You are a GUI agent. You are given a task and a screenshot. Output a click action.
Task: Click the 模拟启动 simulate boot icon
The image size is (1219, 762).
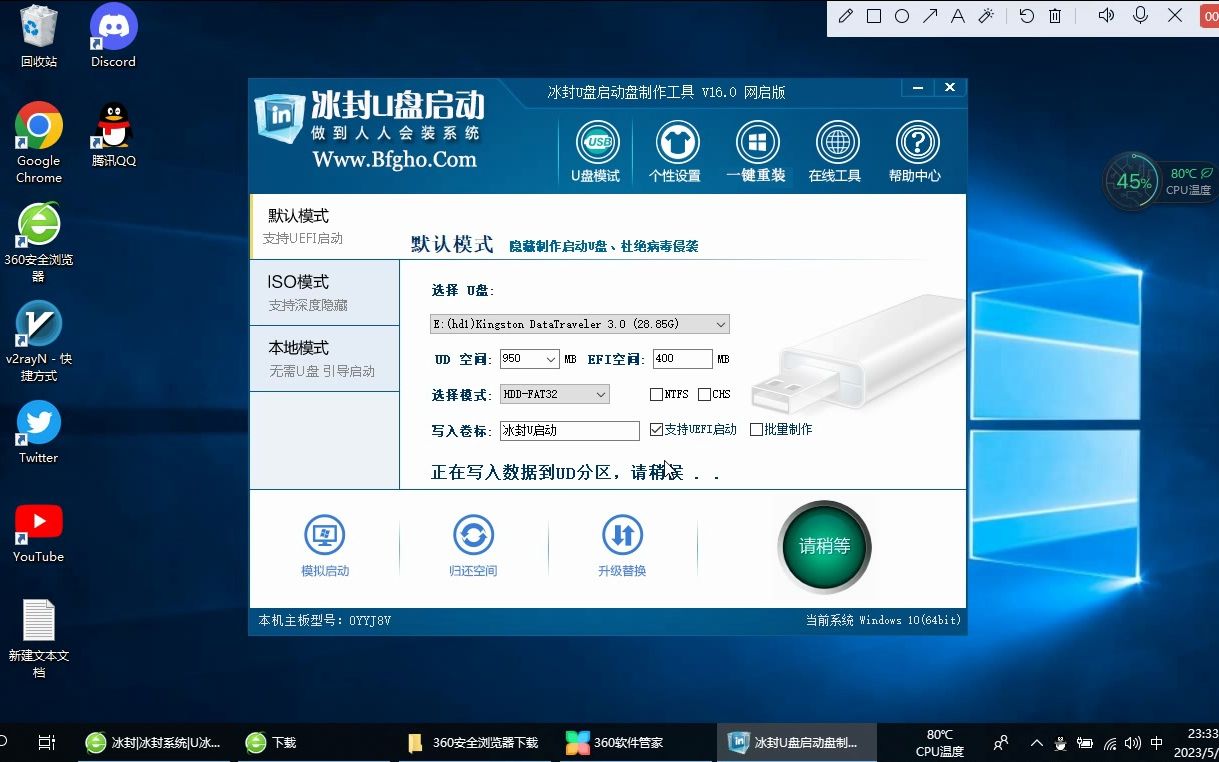324,543
